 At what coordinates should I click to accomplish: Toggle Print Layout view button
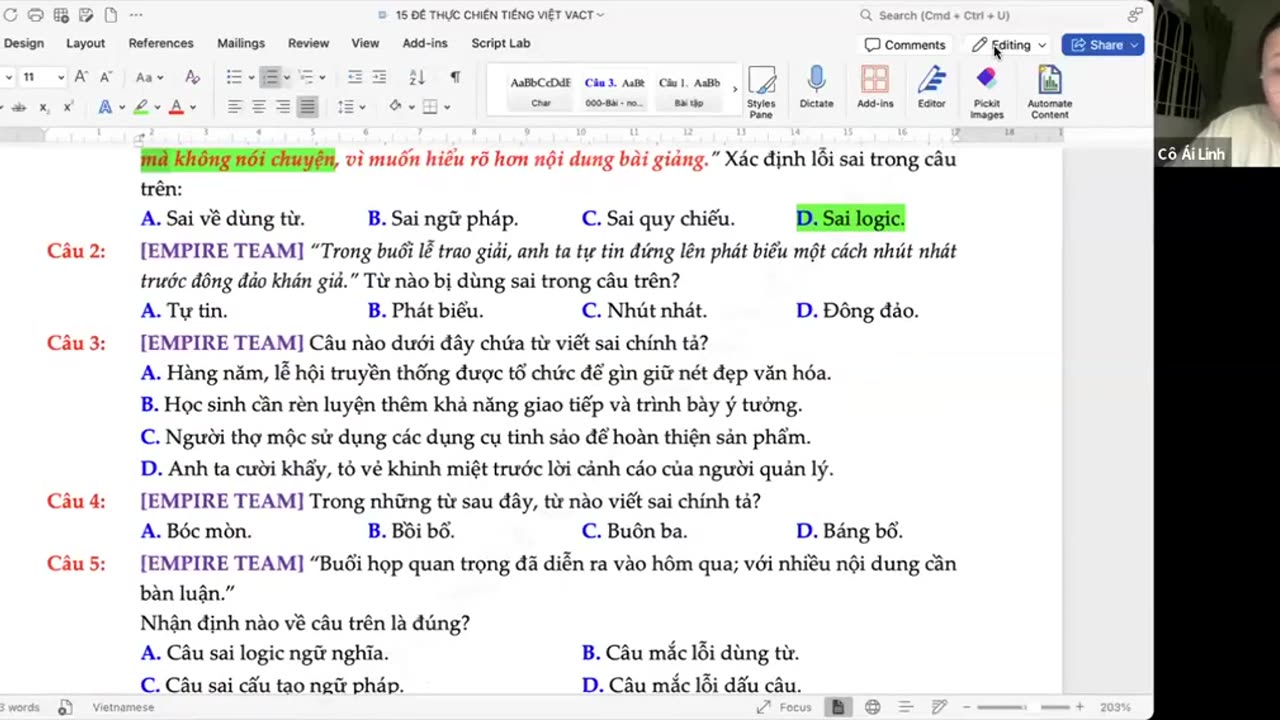[838, 707]
